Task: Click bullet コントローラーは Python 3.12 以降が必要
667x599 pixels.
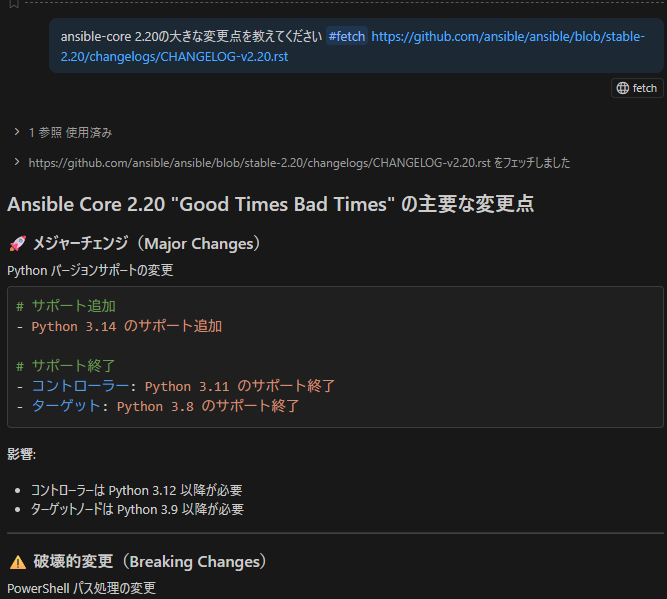Action: pyautogui.click(x=137, y=490)
